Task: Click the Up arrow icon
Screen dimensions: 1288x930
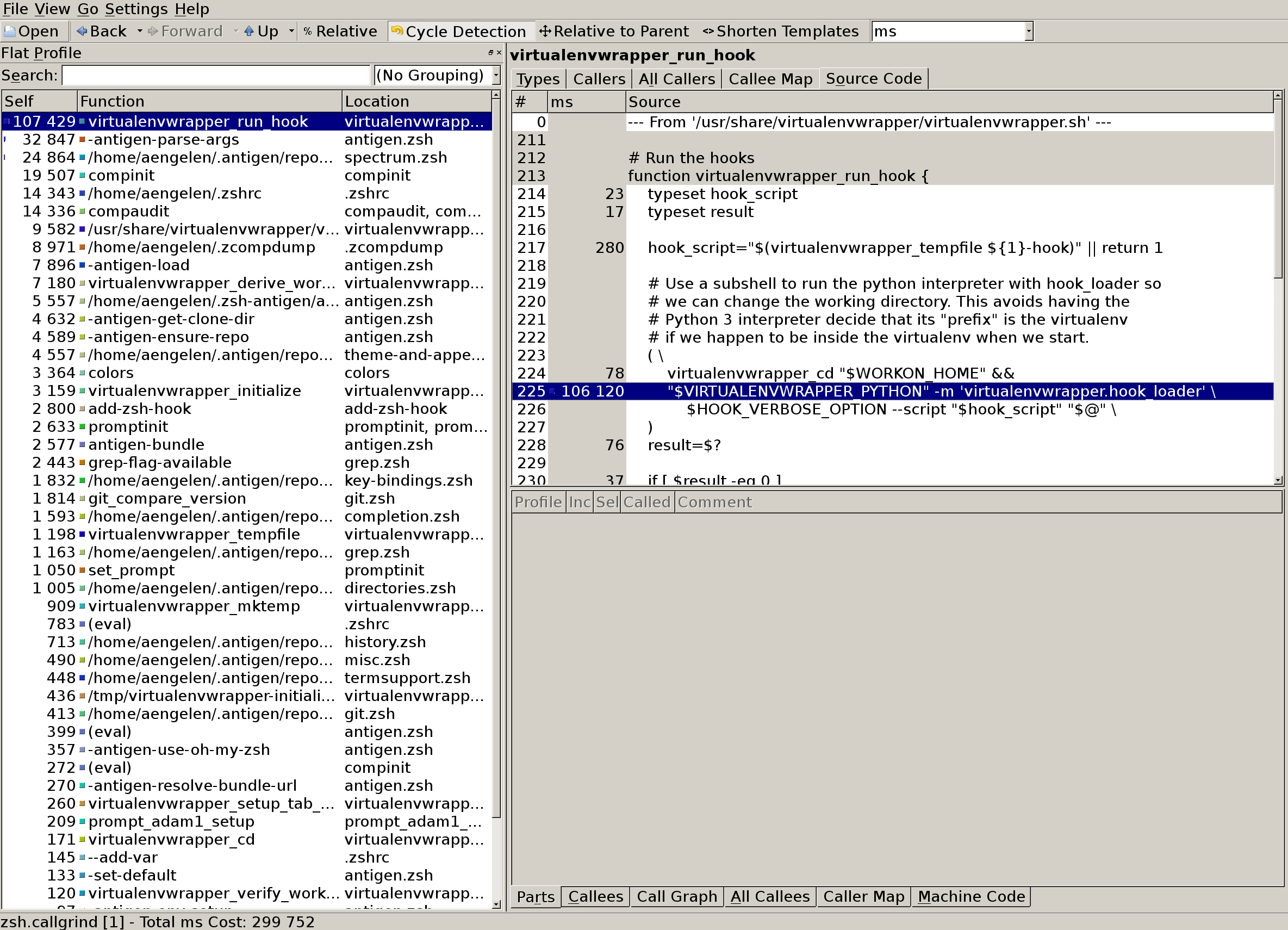Action: coord(250,31)
